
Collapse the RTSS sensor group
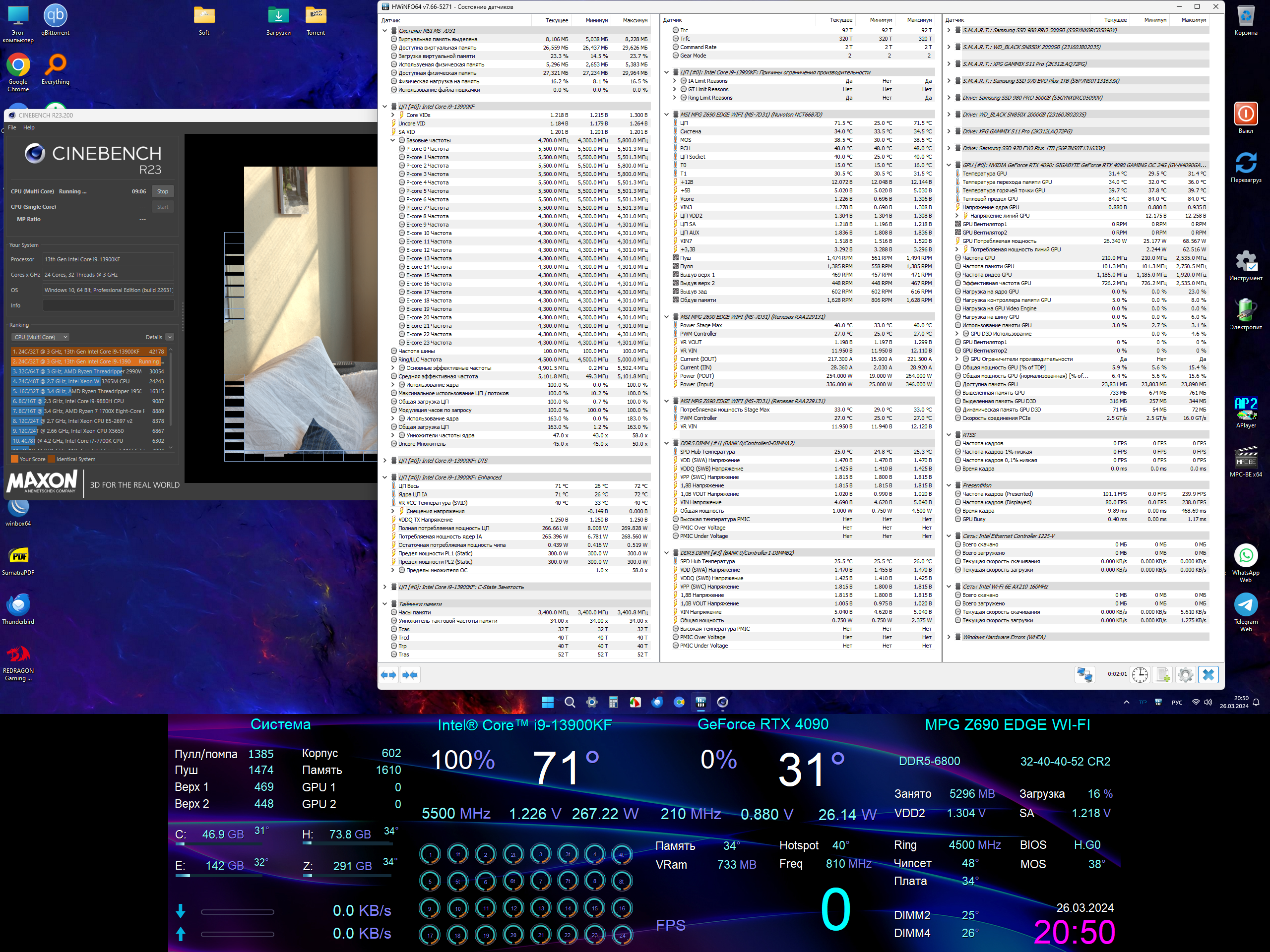click(x=949, y=435)
